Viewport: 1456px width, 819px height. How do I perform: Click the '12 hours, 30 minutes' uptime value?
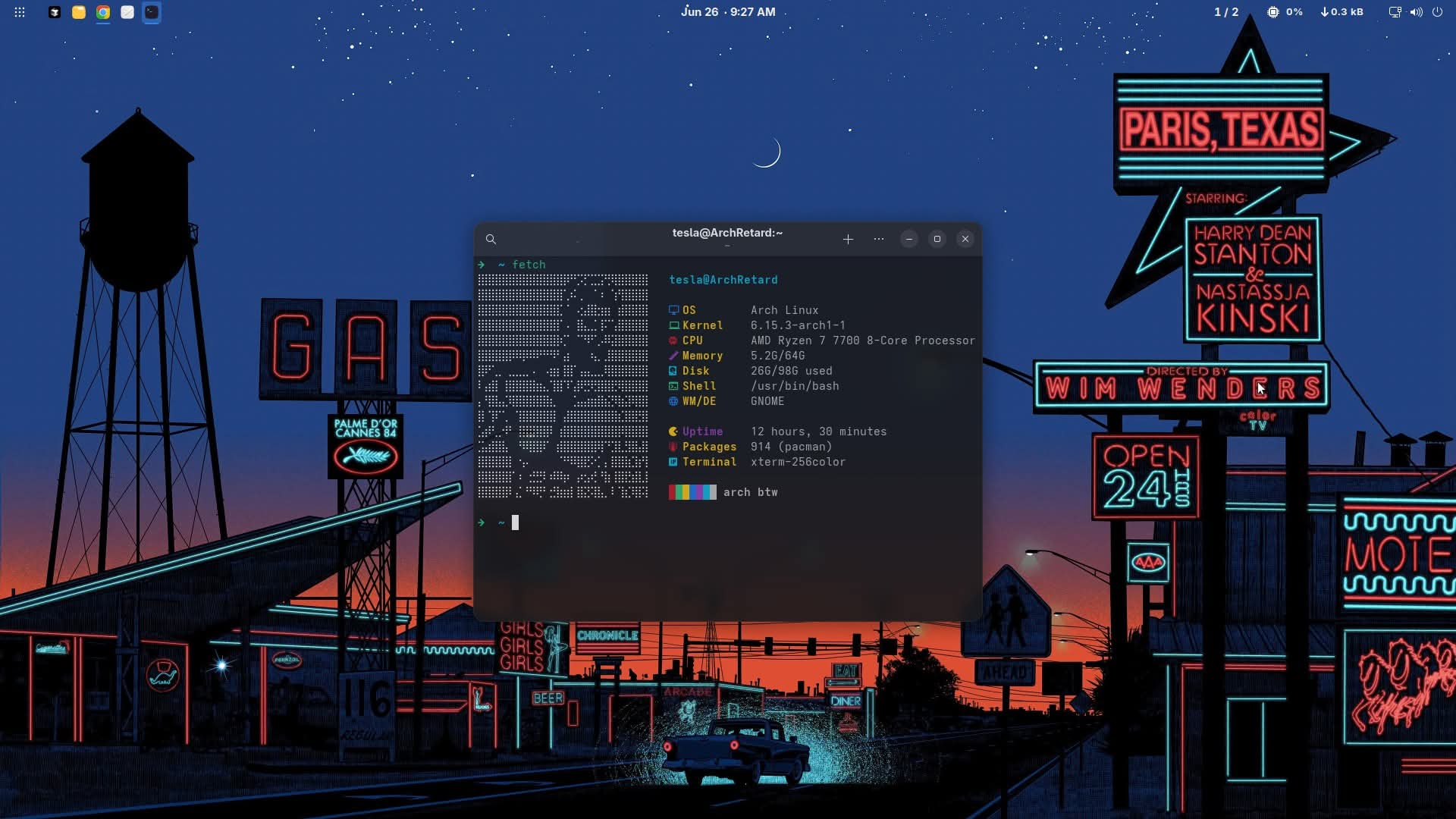818,431
